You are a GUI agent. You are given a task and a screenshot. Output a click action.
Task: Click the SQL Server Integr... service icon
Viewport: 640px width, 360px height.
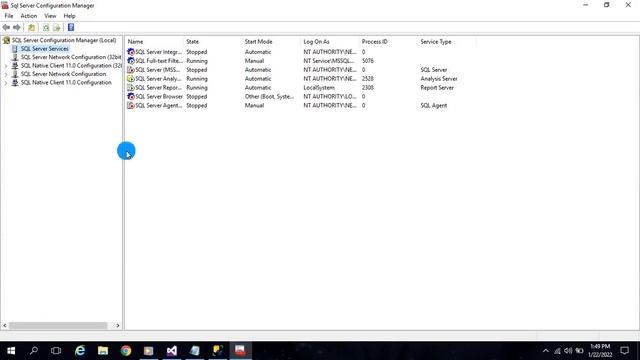(x=131, y=52)
